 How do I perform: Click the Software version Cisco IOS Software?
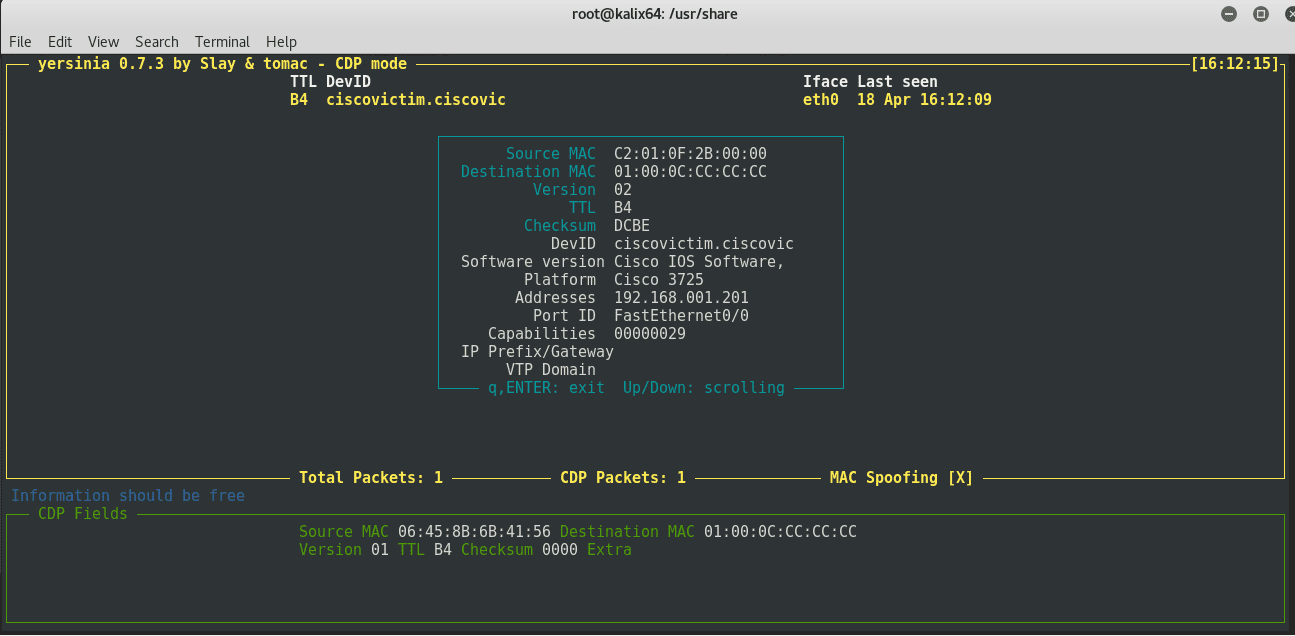(699, 262)
